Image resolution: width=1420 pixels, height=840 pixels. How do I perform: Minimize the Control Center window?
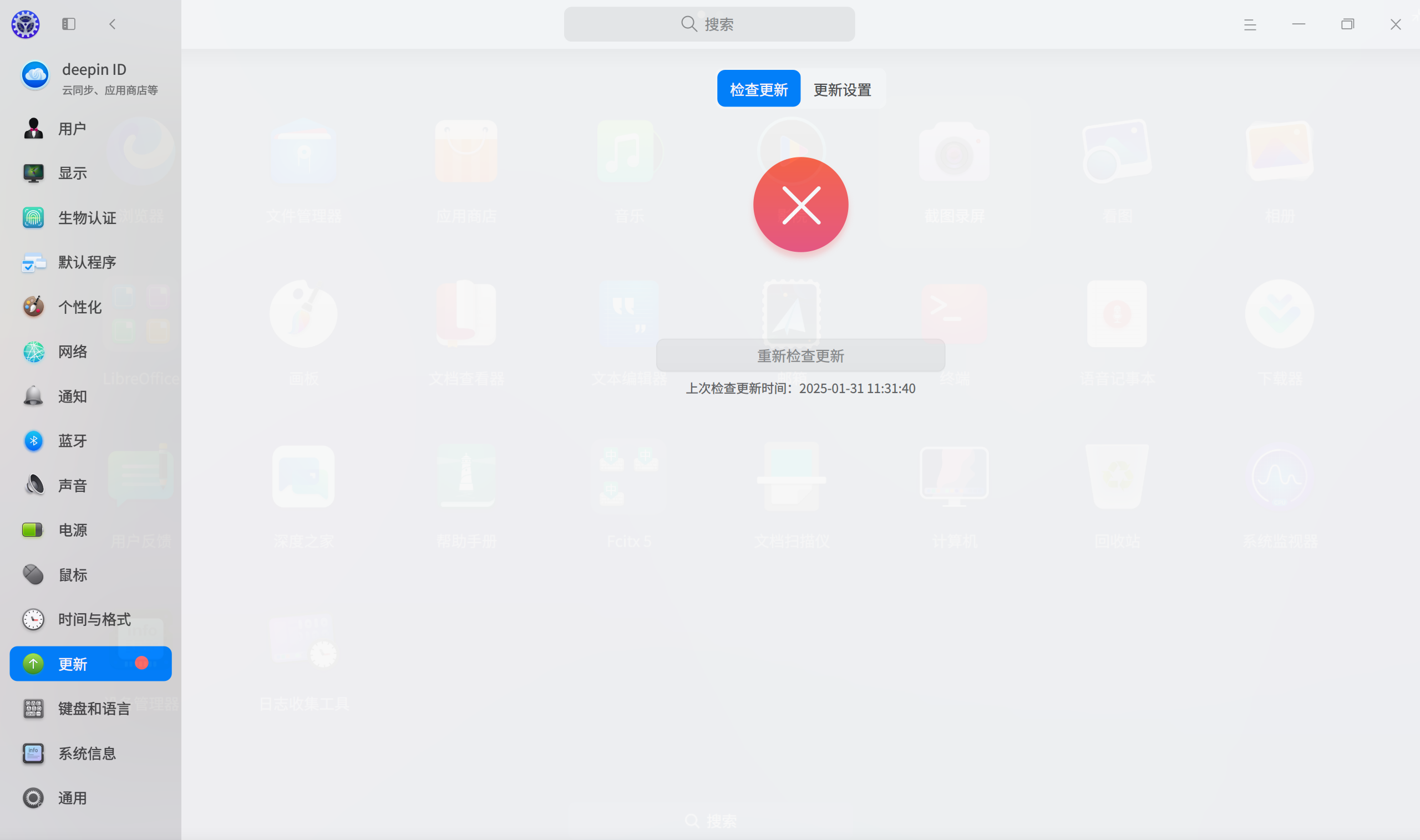pos(1299,24)
